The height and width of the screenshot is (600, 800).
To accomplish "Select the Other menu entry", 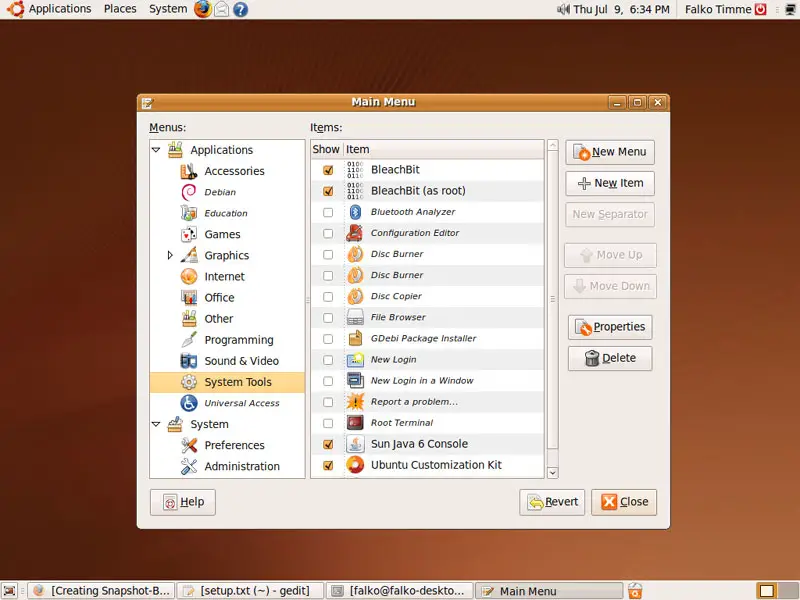I will (218, 319).
